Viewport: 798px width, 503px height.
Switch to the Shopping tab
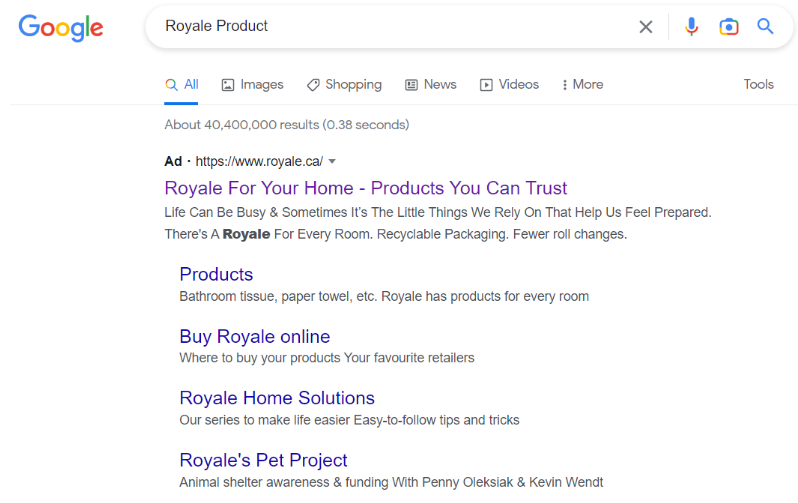(344, 85)
